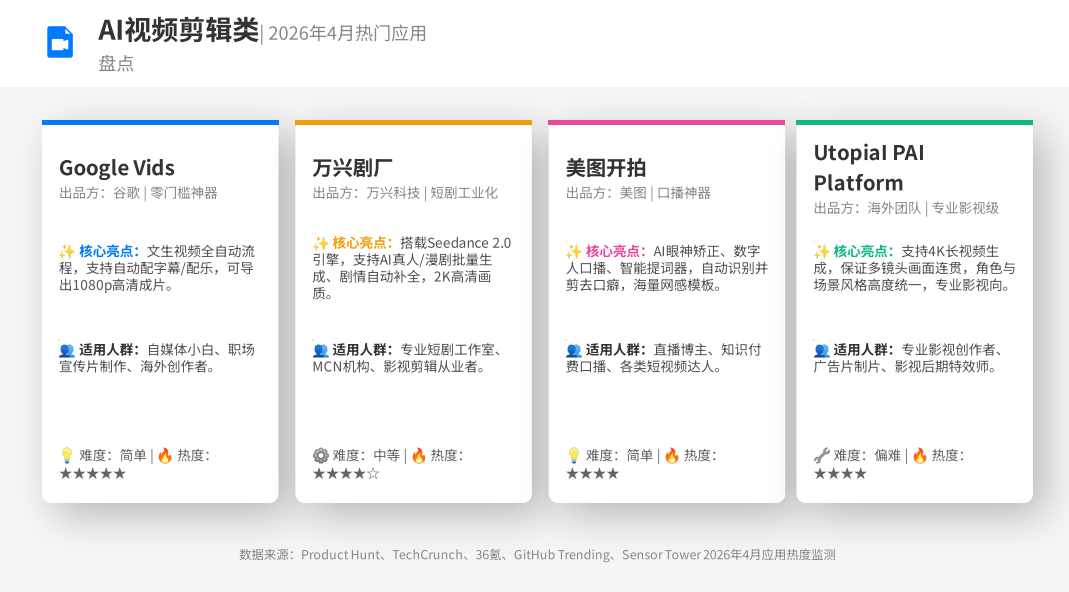Click 难度:简单 in Google Vids card
Viewport: 1069px width, 592px height.
(112, 455)
